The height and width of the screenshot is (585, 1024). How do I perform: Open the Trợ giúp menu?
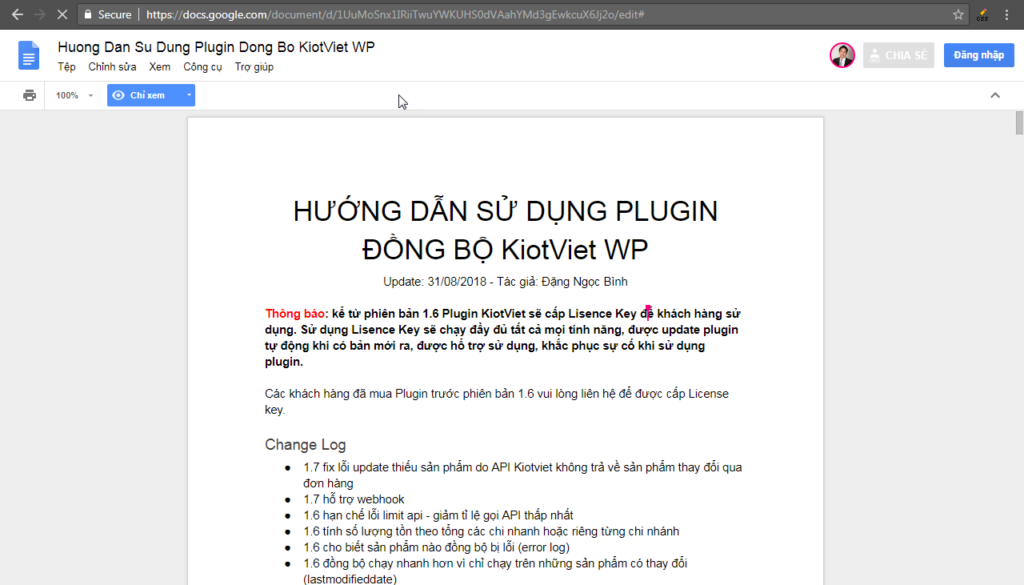coord(254,67)
